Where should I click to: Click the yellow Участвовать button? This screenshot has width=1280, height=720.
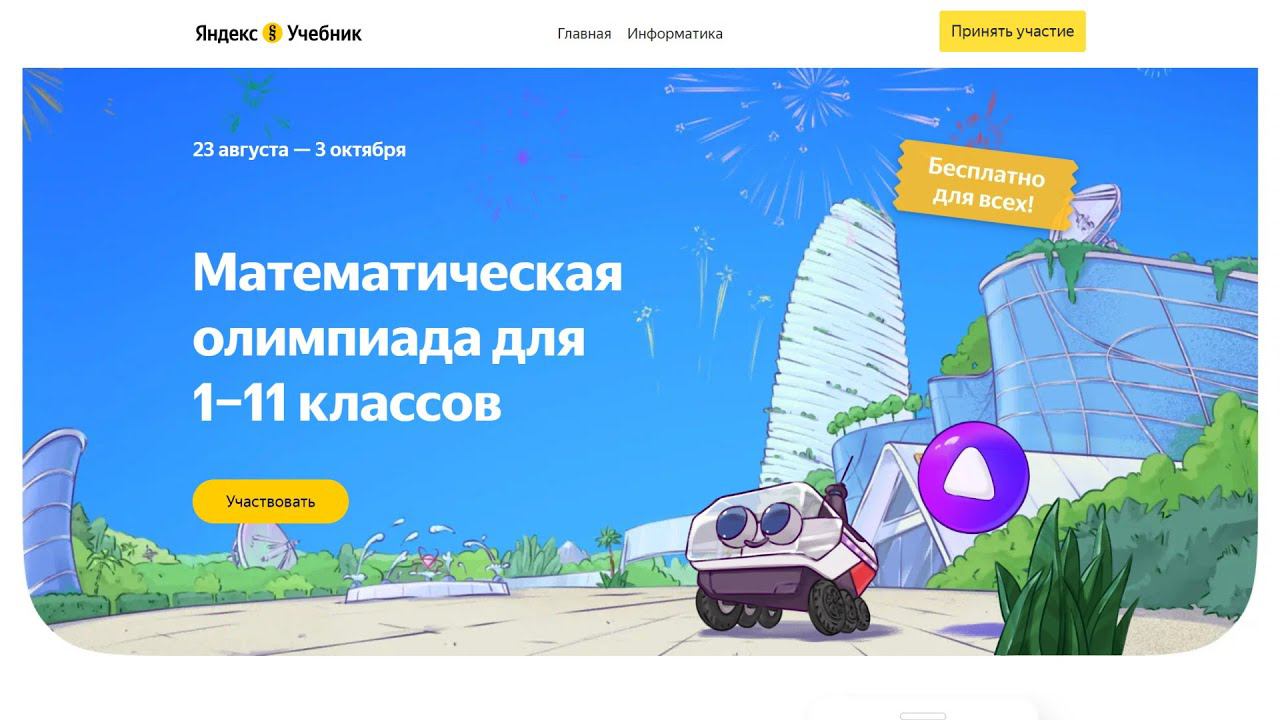point(270,501)
